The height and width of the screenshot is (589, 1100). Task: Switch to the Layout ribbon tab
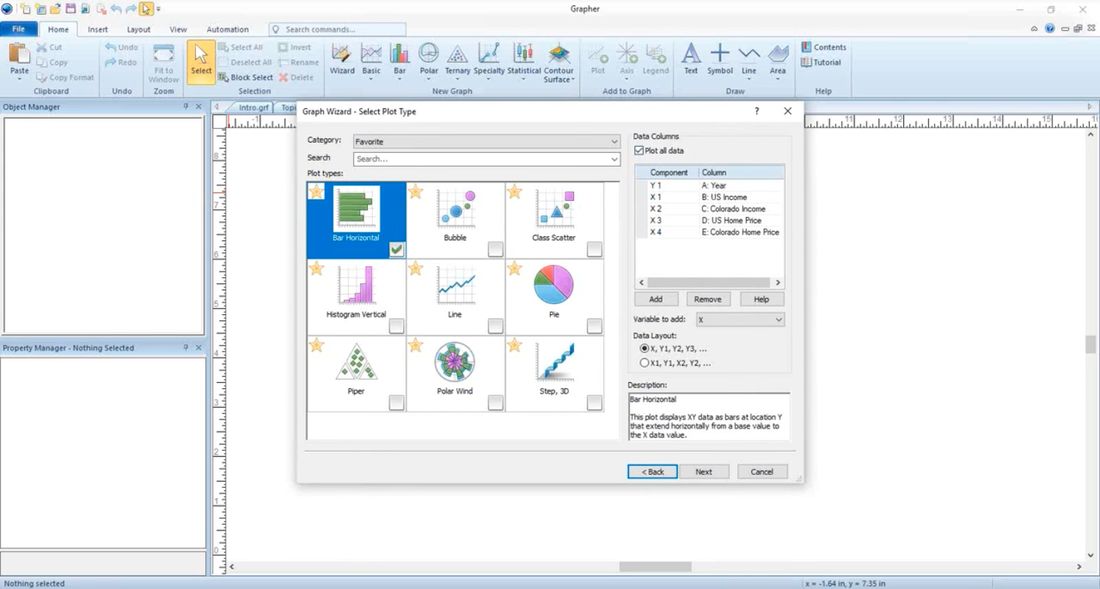pos(138,29)
